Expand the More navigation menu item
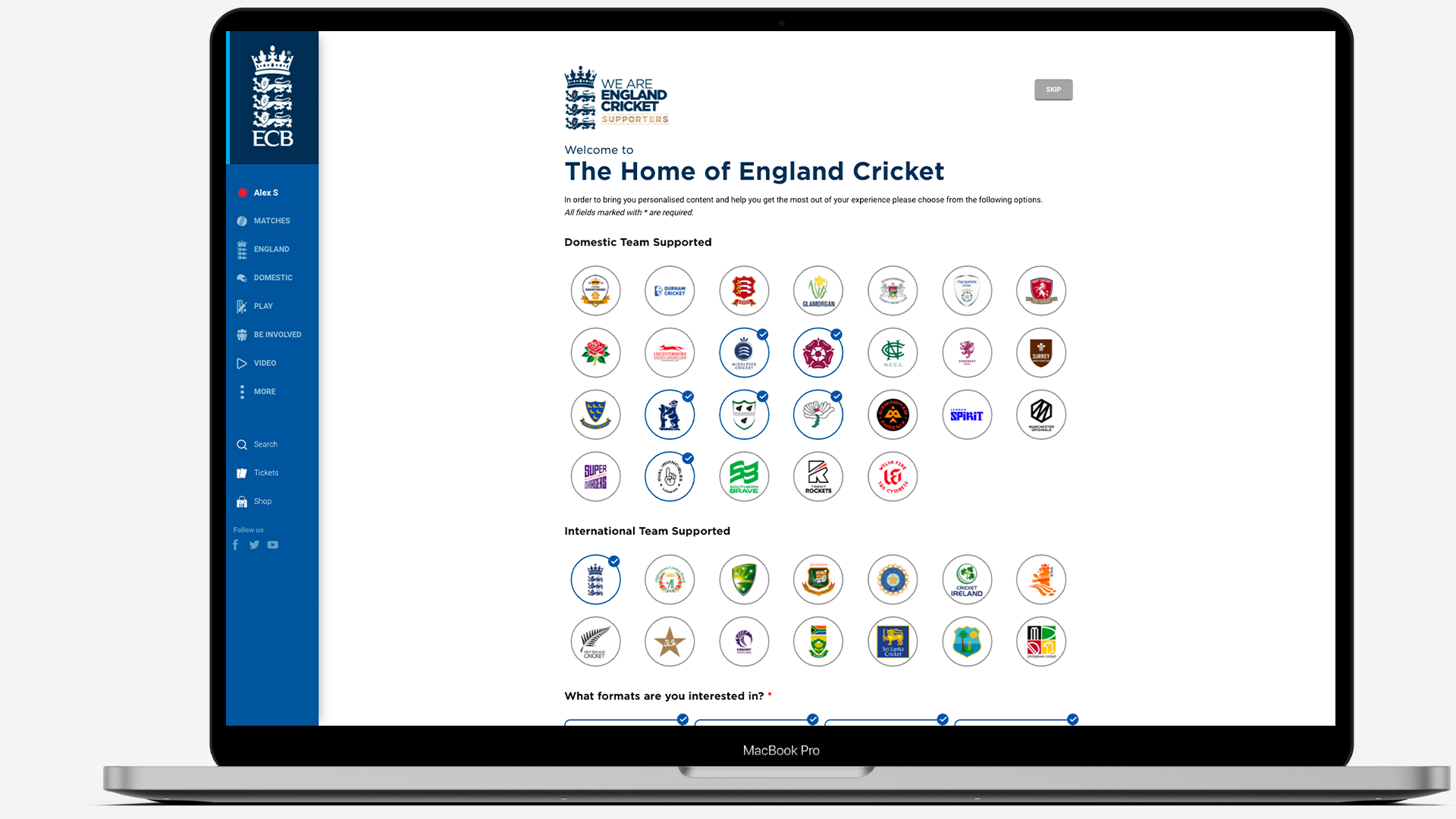The image size is (1456, 819). [263, 391]
